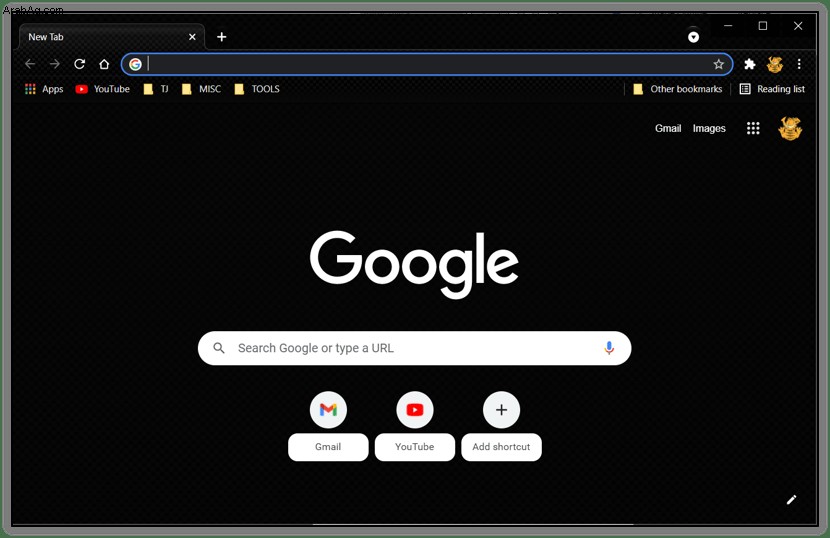The width and height of the screenshot is (830, 538).
Task: Click the Gmail link at top right
Action: [x=668, y=128]
